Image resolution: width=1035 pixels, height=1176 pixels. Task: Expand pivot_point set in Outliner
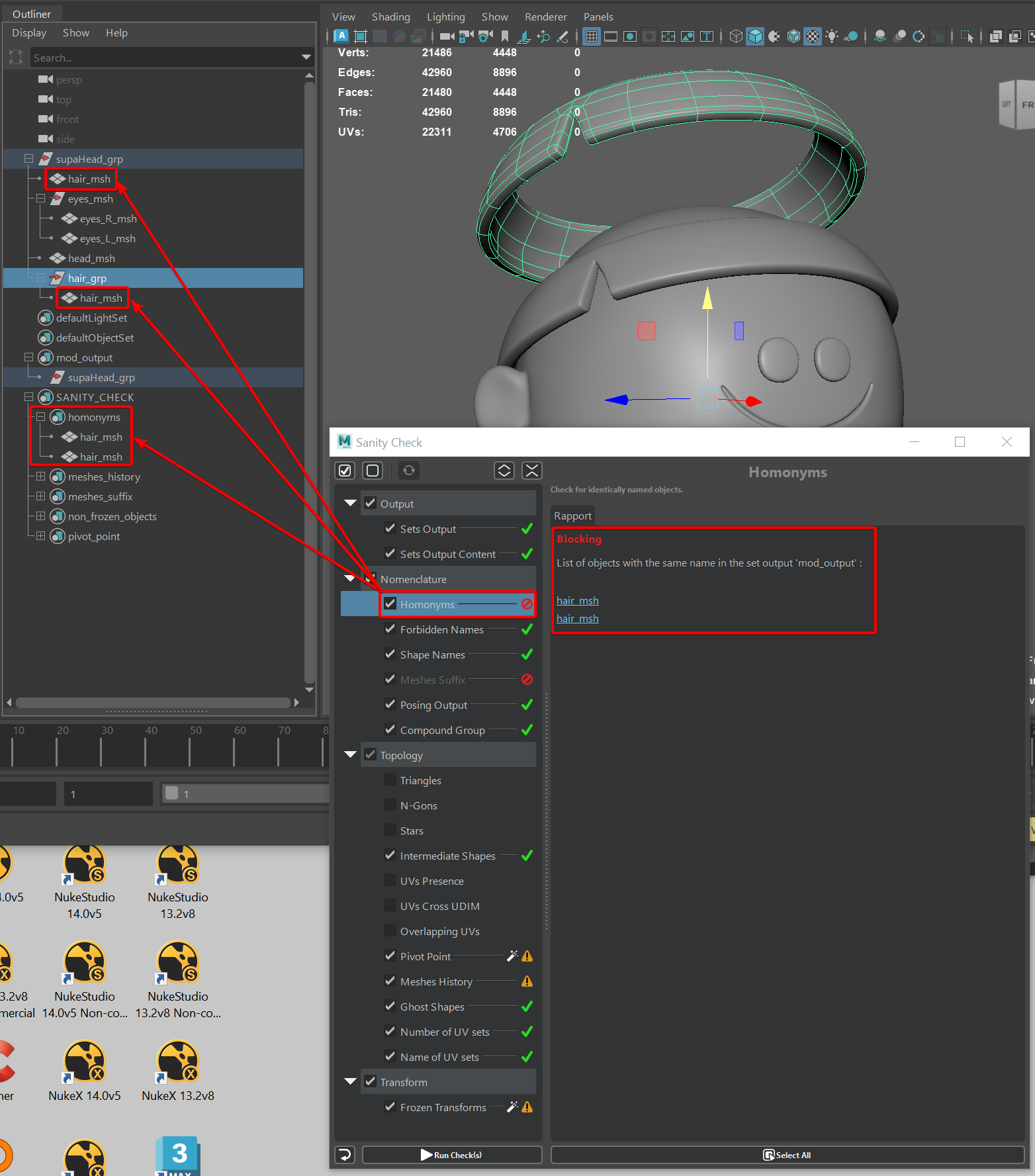[x=40, y=536]
